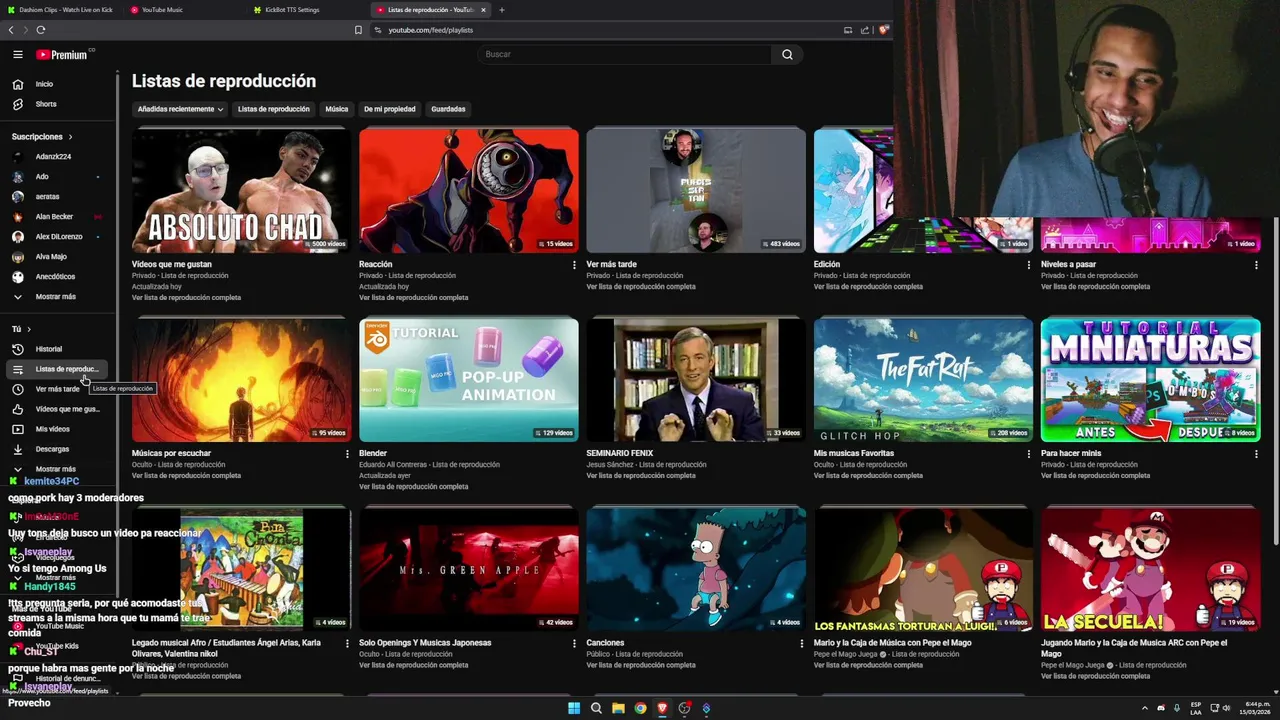1280x720 pixels.
Task: Open a new browser tab
Action: click(502, 10)
